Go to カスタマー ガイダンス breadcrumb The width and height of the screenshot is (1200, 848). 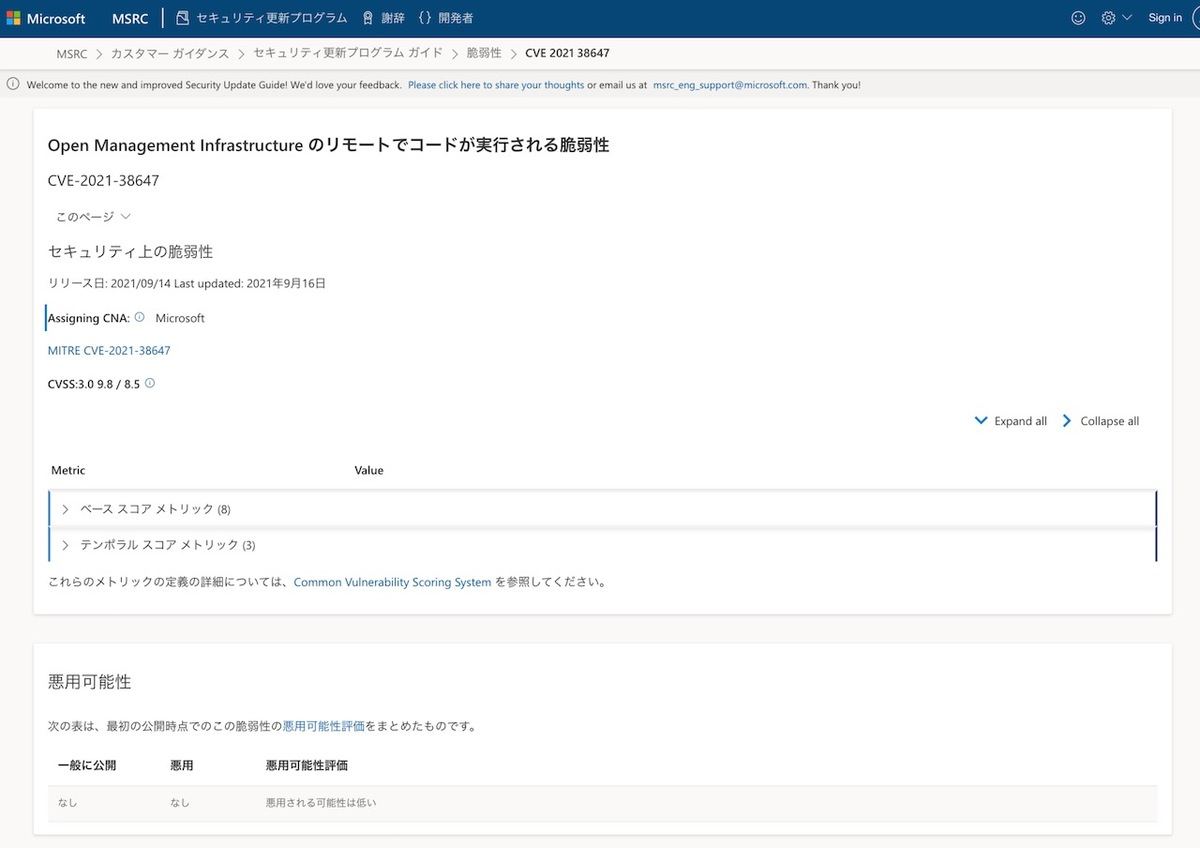(170, 54)
